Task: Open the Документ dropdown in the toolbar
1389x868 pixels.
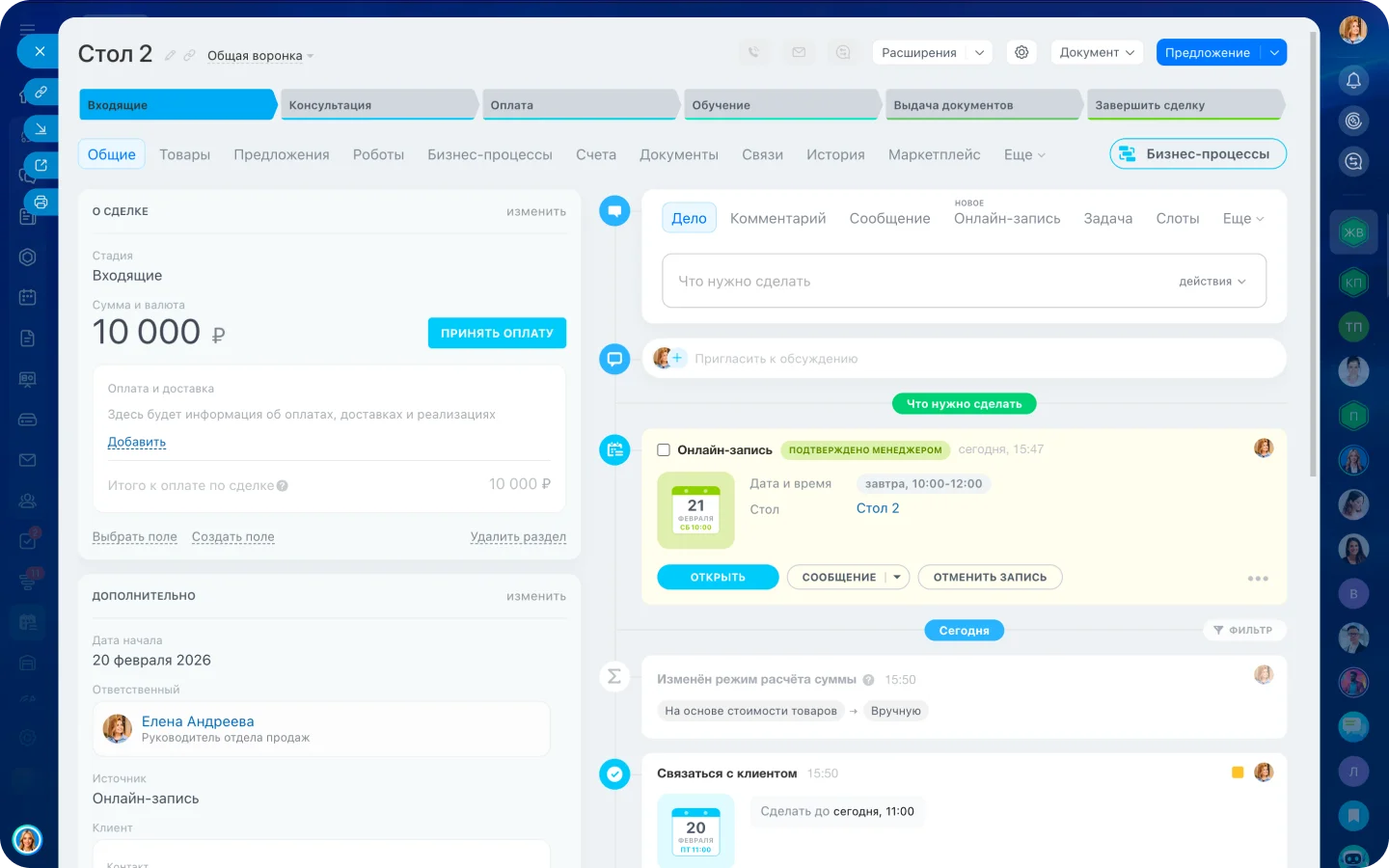Action: click(1097, 52)
